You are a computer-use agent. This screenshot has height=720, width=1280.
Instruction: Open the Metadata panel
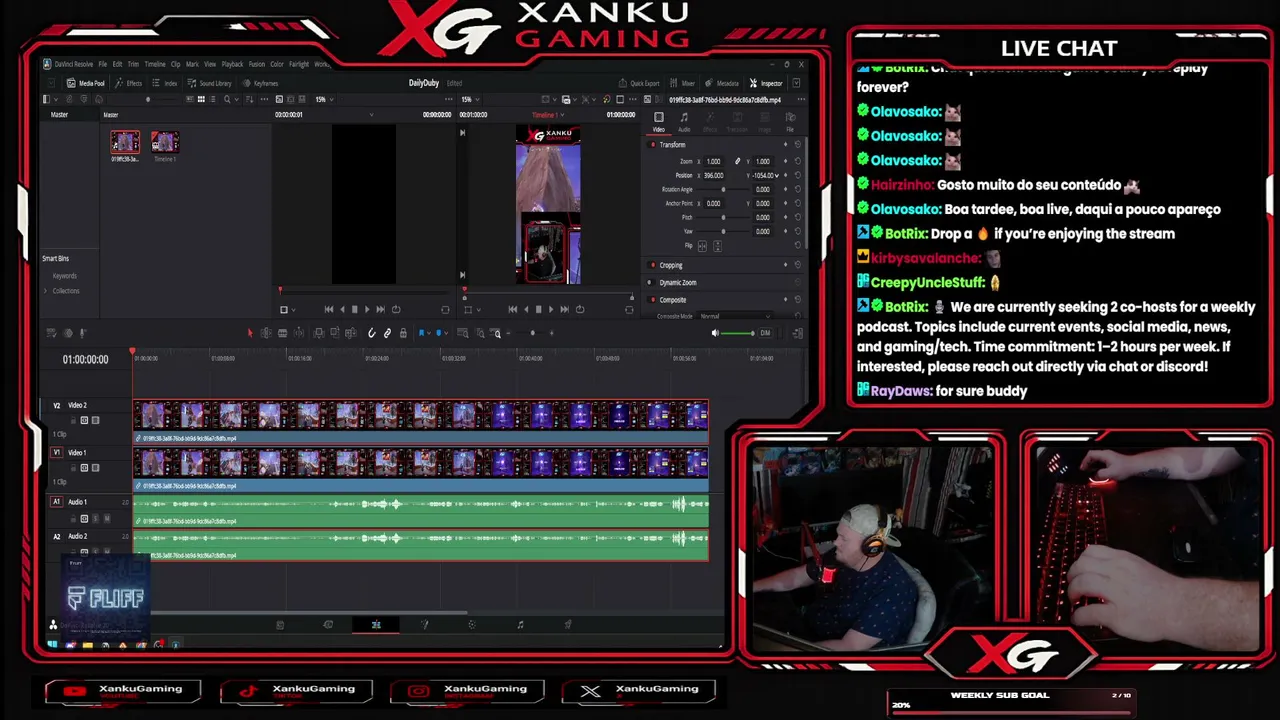[x=723, y=83]
